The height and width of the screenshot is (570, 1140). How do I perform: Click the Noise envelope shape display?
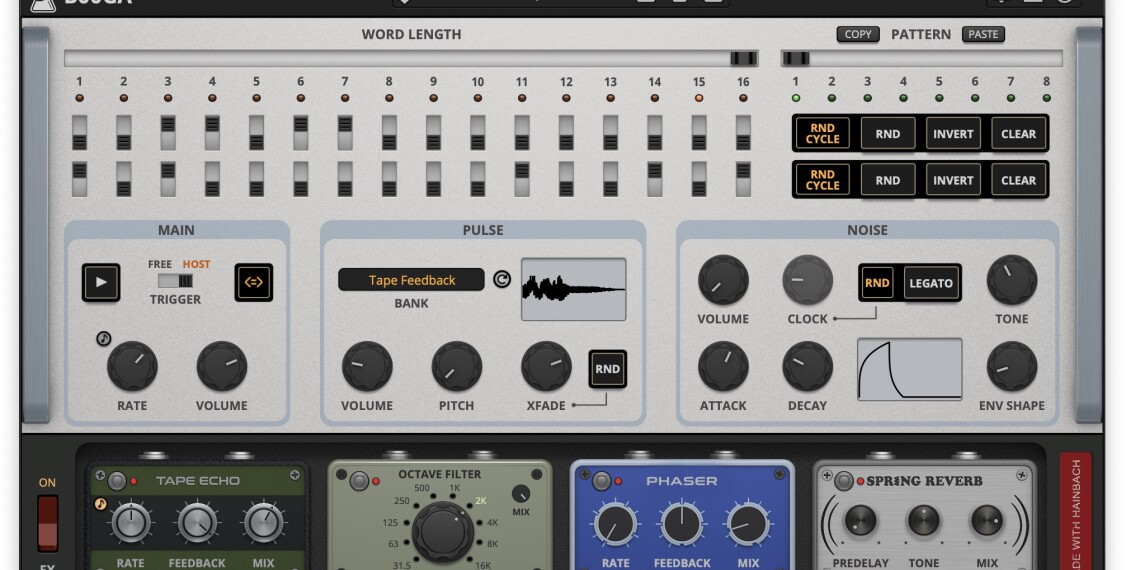pos(909,369)
